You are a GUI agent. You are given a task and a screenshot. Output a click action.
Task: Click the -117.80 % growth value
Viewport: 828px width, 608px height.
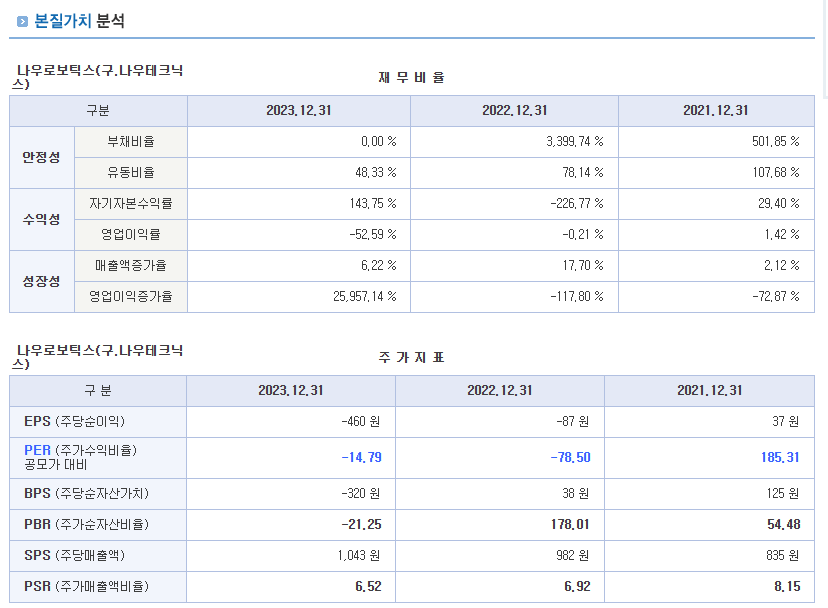[x=577, y=296]
